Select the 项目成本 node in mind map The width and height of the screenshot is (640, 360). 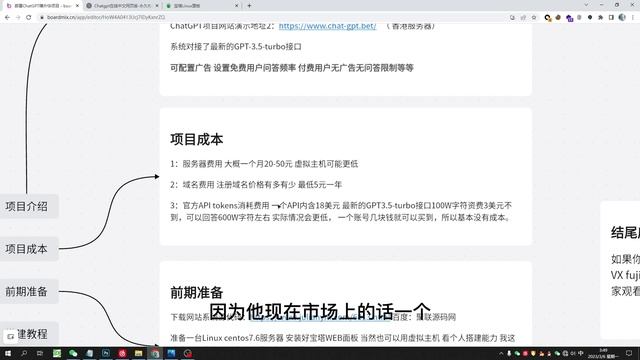coord(27,249)
